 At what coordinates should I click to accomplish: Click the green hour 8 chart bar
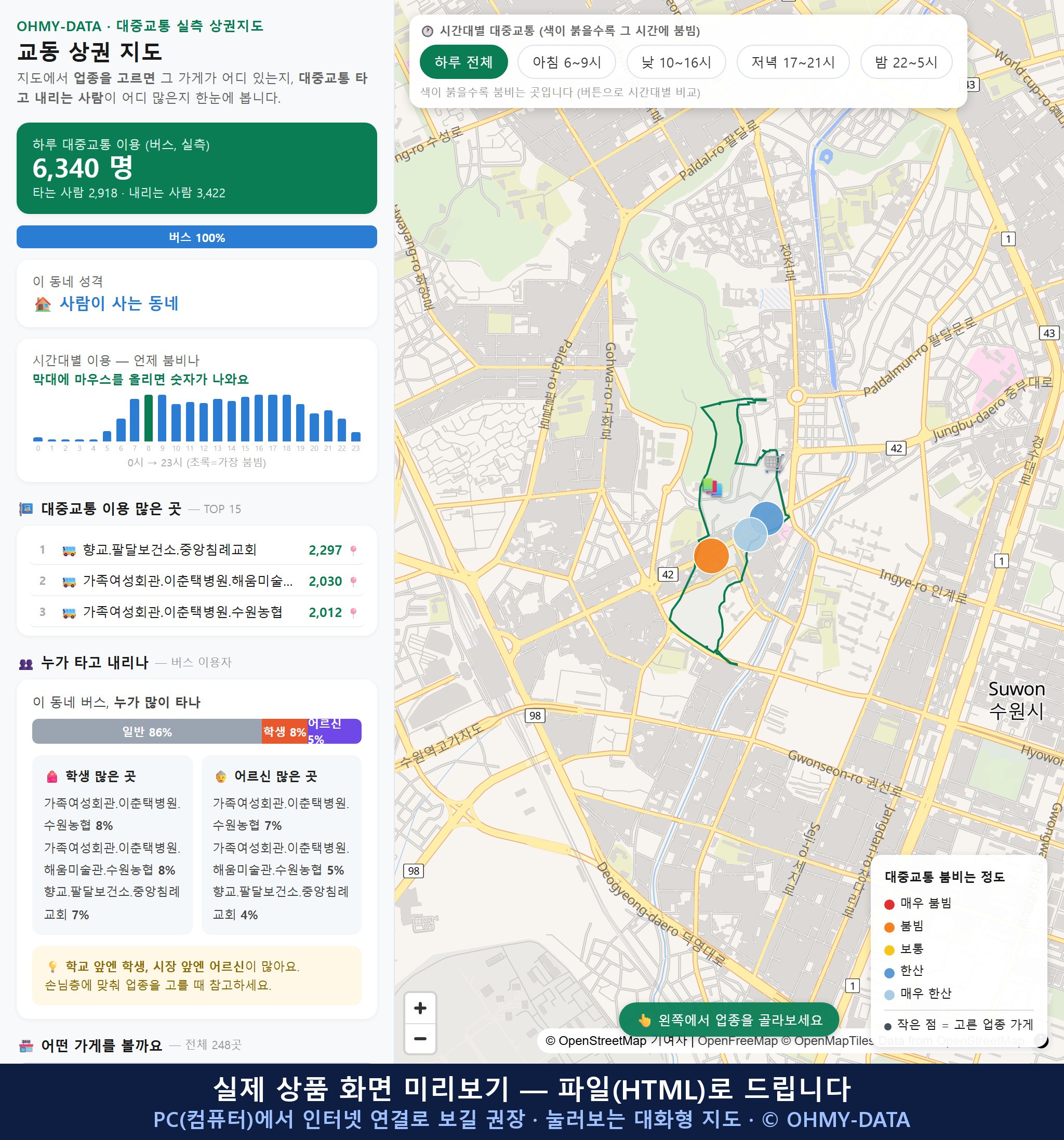149,418
